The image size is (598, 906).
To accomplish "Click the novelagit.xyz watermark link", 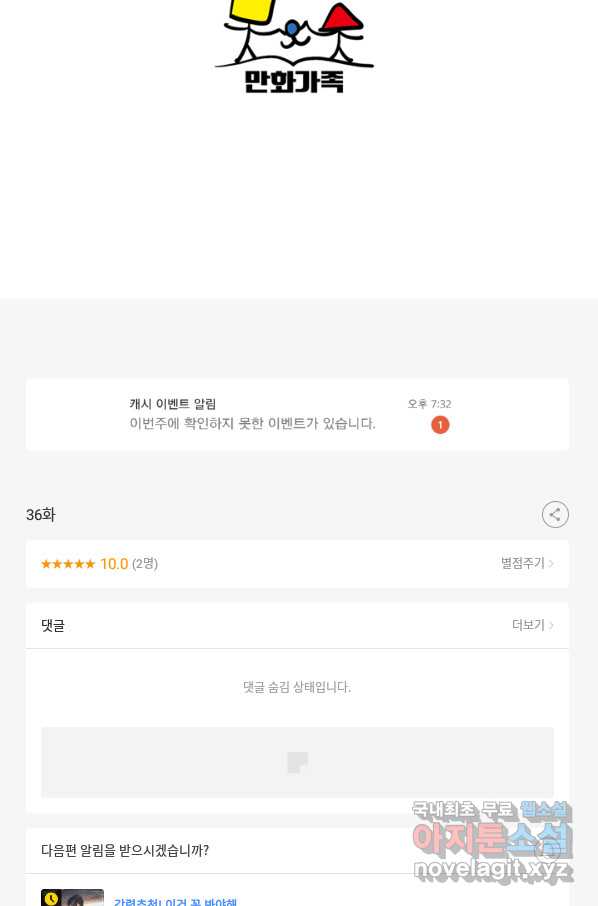I will [491, 869].
